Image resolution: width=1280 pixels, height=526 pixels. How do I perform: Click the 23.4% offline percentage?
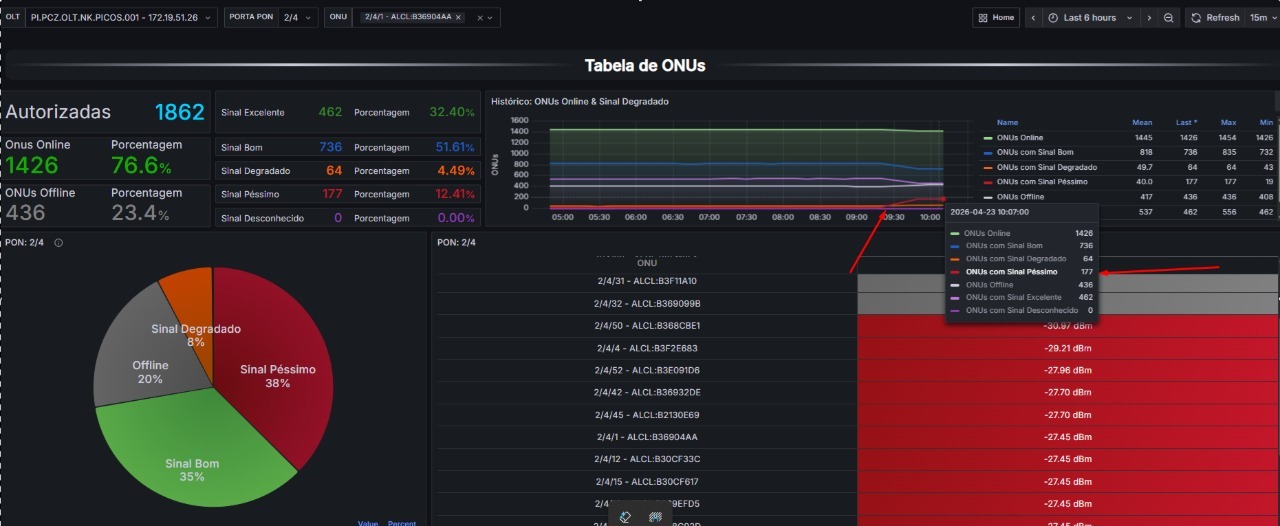(x=141, y=213)
